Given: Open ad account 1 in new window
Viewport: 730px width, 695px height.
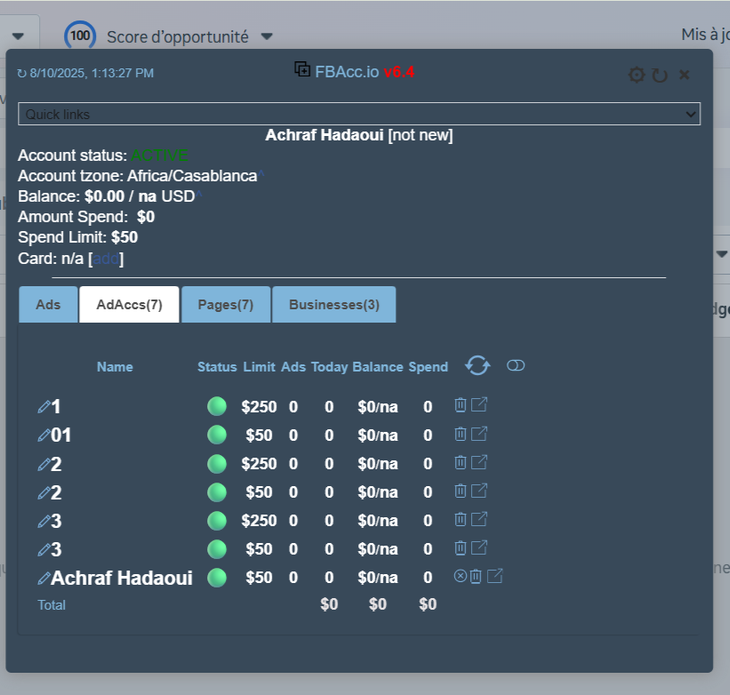Looking at the screenshot, I should point(480,405).
